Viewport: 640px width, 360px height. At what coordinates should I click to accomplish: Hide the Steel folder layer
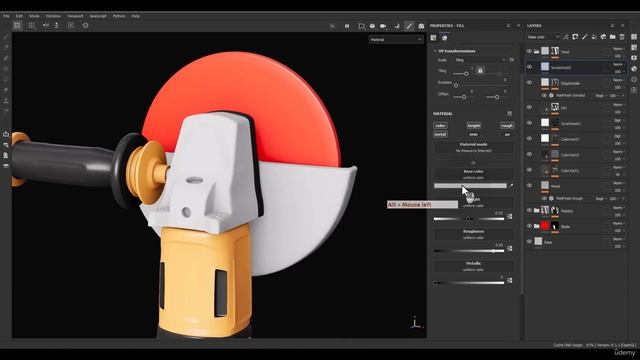529,51
